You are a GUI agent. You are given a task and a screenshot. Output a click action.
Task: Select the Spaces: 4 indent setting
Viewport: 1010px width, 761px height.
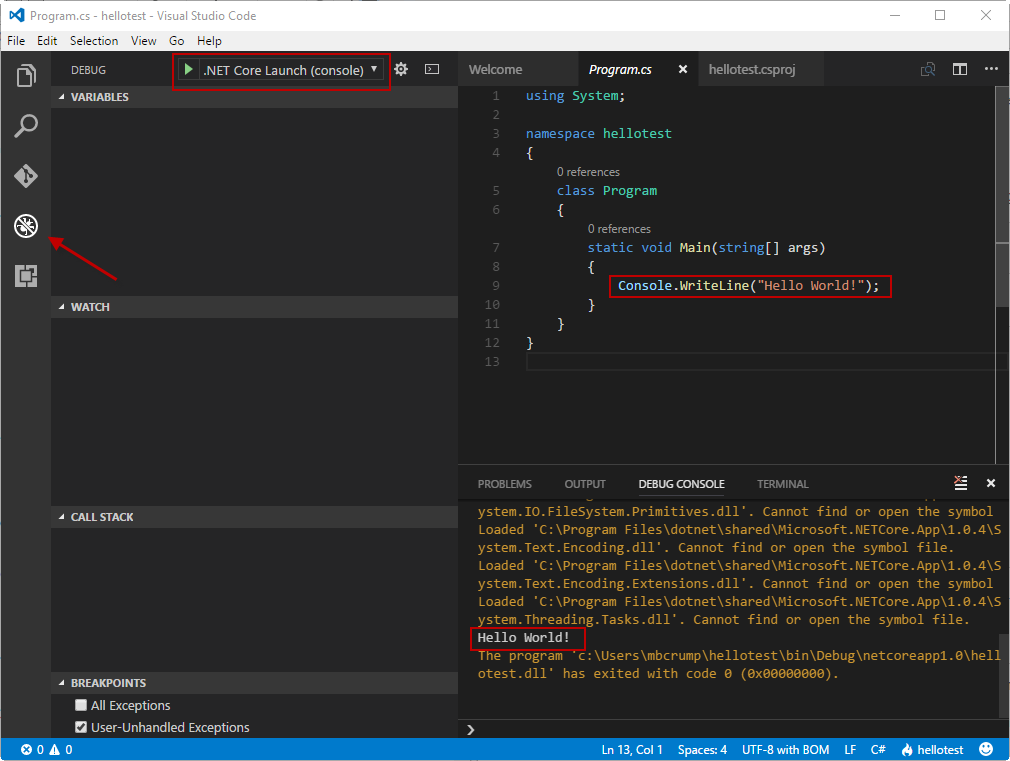tap(703, 749)
